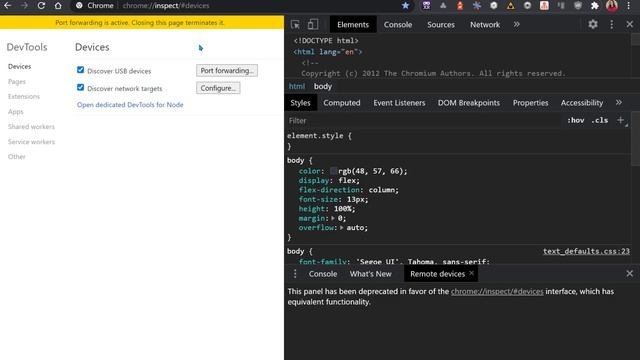Click the Styles Filter input field

point(424,120)
